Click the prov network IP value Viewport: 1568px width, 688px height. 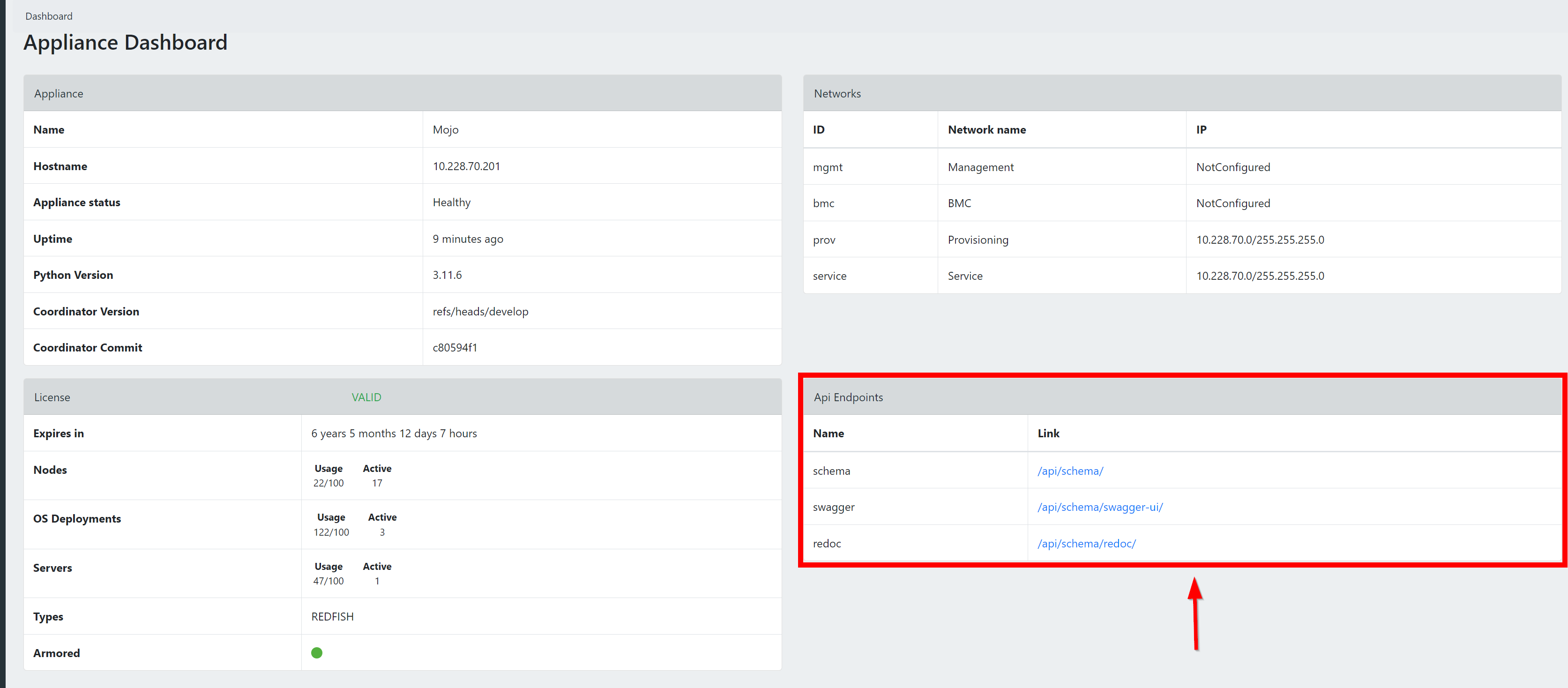pyautogui.click(x=1259, y=239)
